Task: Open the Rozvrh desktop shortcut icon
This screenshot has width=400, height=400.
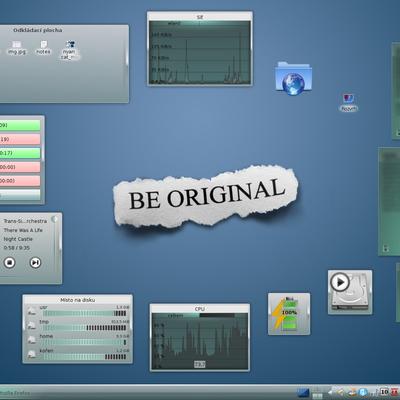Action: (349, 103)
